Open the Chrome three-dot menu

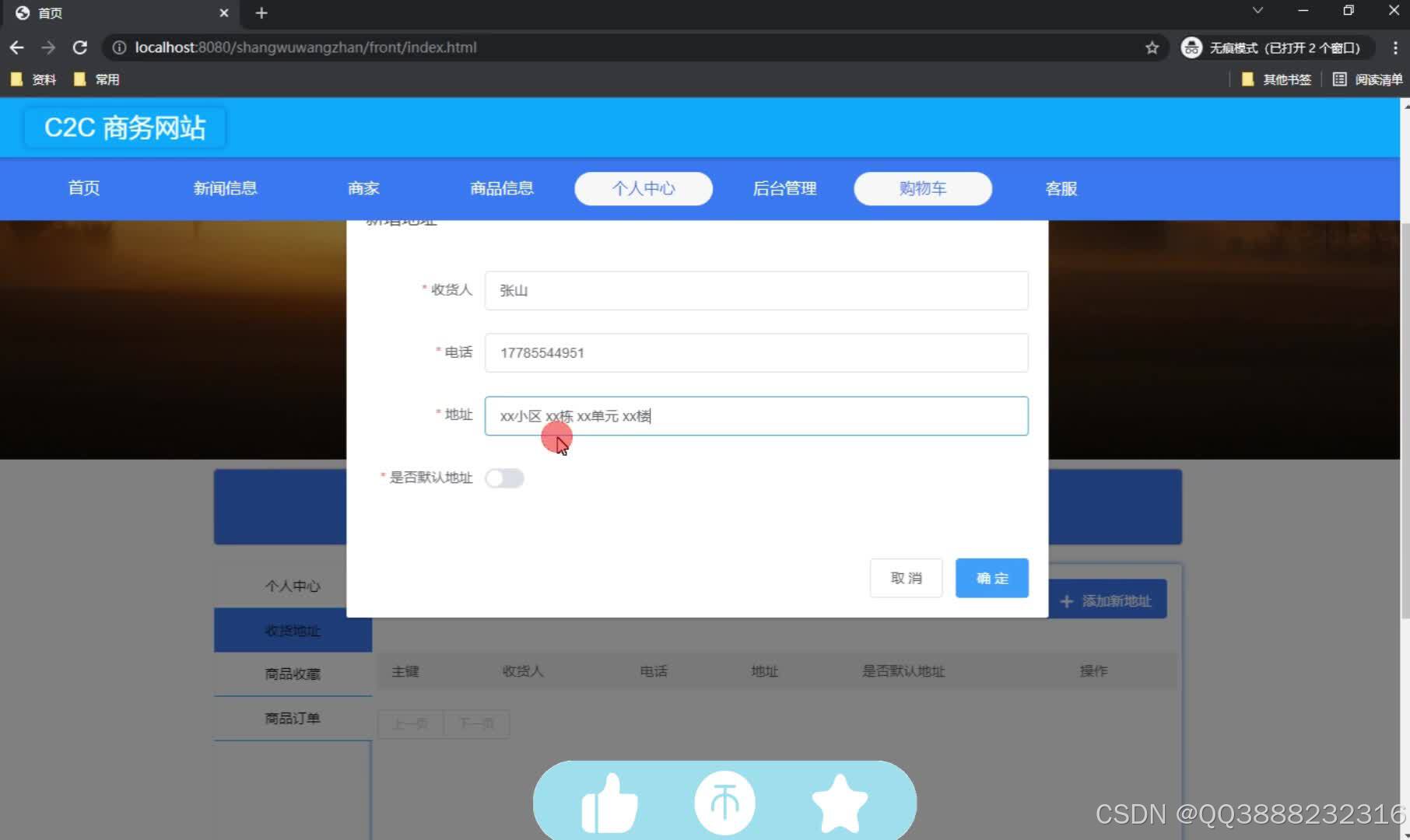tap(1397, 47)
